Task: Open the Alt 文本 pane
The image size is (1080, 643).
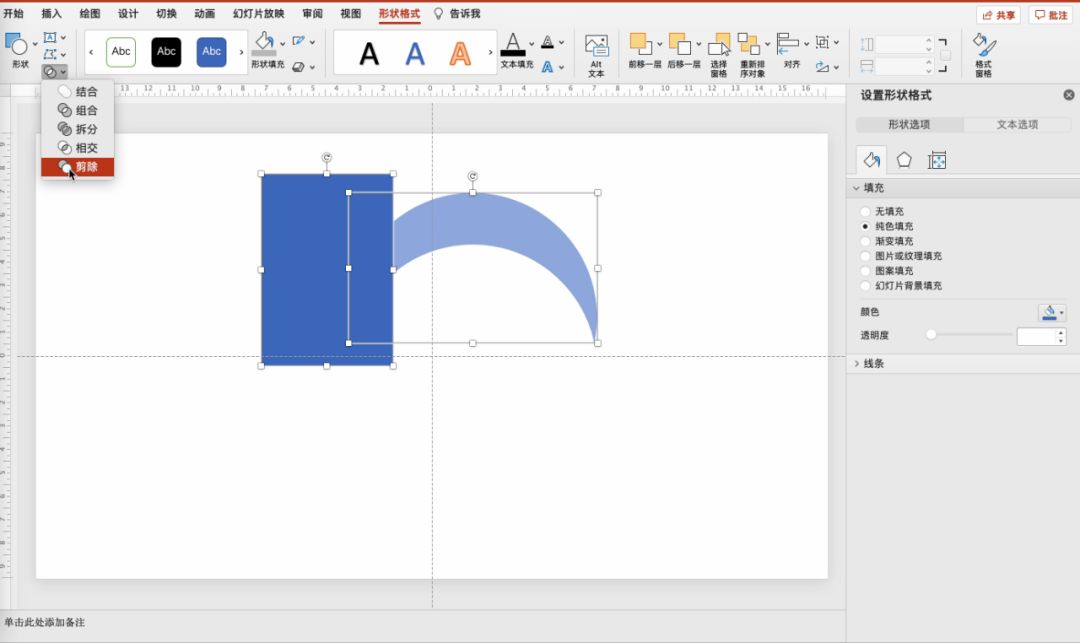Action: (x=596, y=54)
